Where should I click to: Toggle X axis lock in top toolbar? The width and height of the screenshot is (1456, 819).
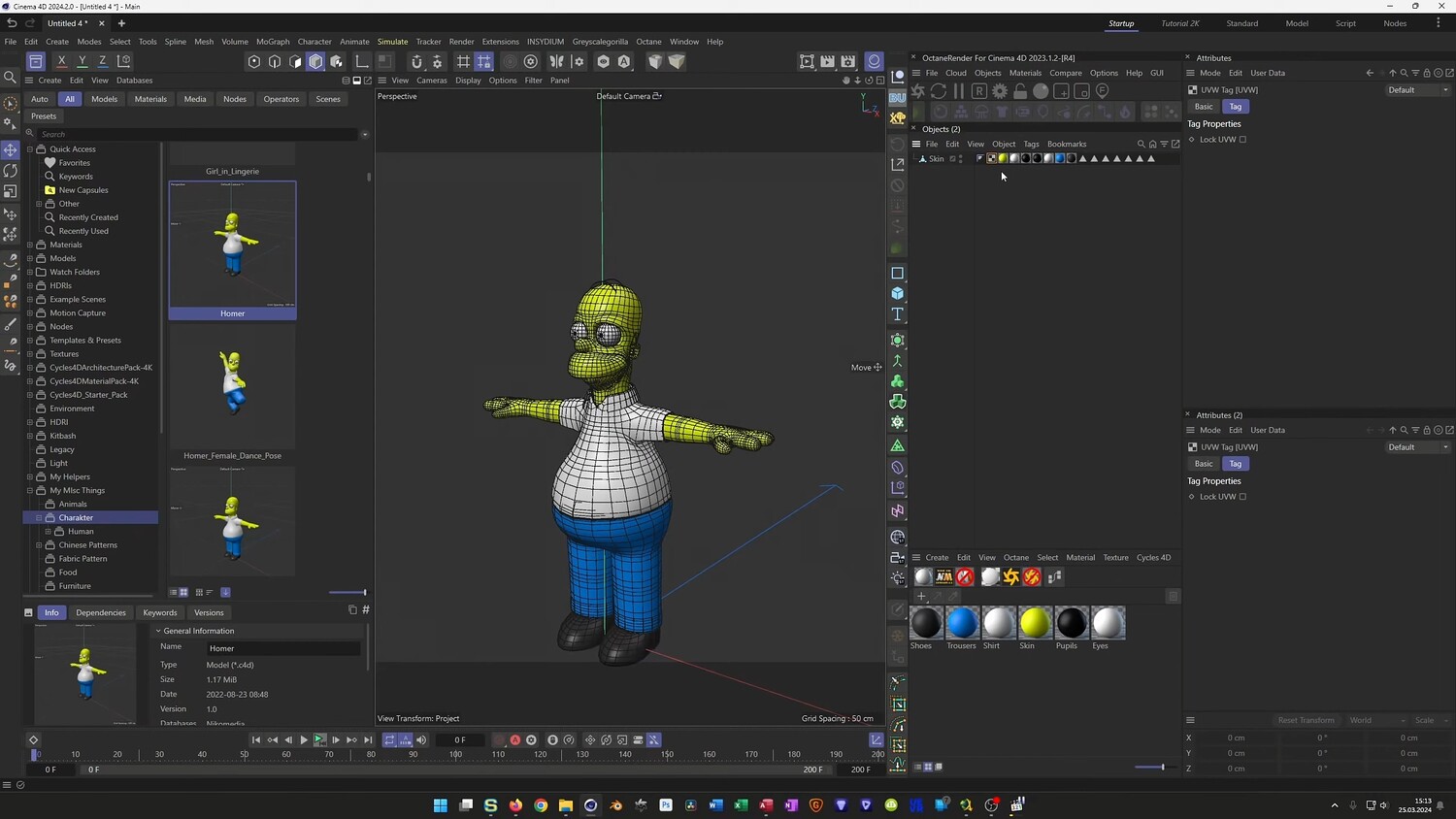[61, 61]
